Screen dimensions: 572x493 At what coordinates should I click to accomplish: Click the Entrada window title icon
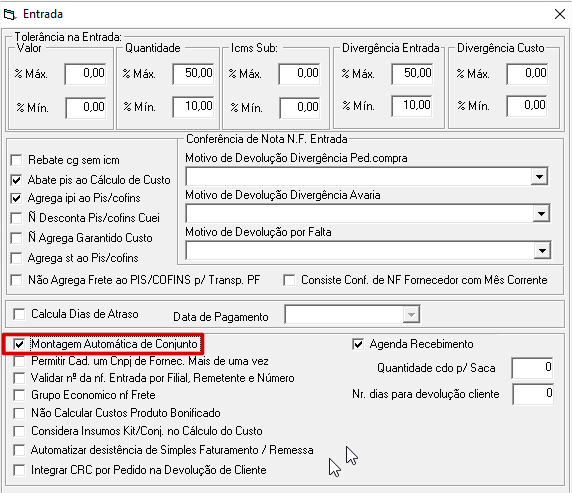coord(10,15)
